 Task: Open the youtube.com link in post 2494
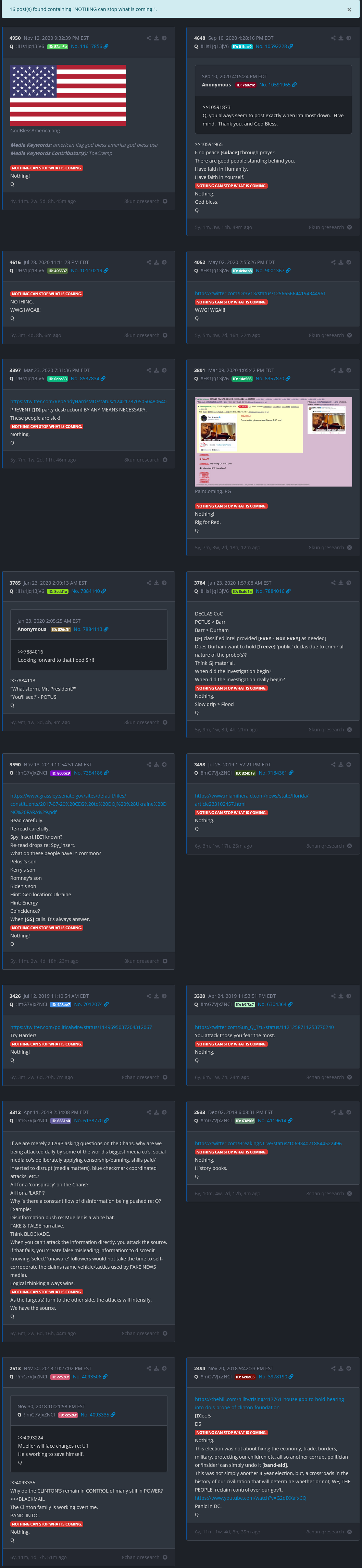(250, 1498)
